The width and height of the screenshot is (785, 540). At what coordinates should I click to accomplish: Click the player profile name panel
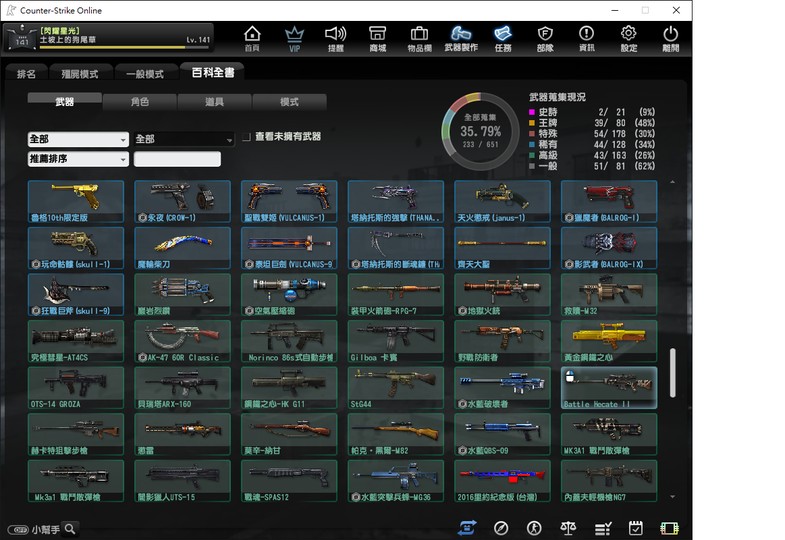coord(109,38)
